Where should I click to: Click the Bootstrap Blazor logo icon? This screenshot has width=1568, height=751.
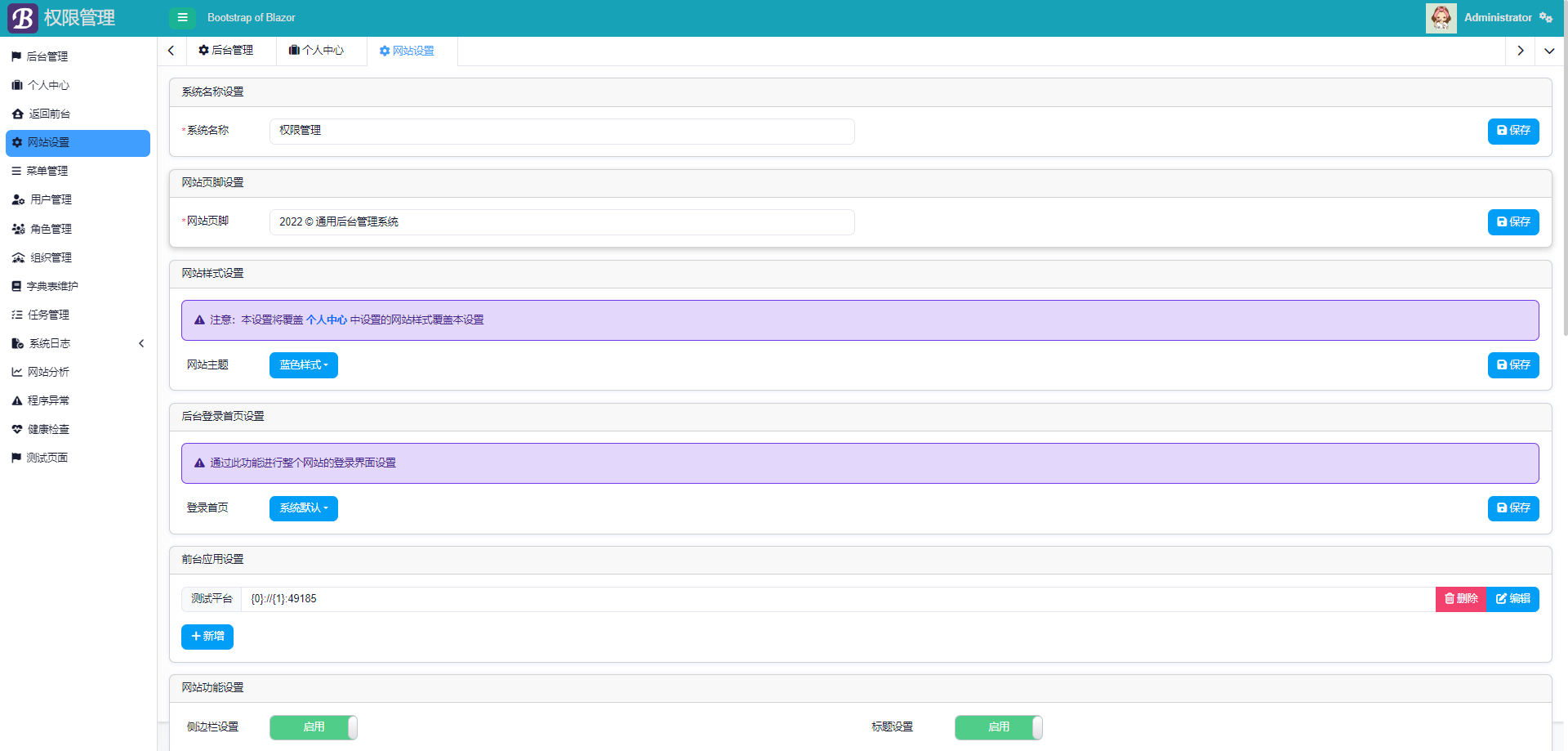pos(23,18)
